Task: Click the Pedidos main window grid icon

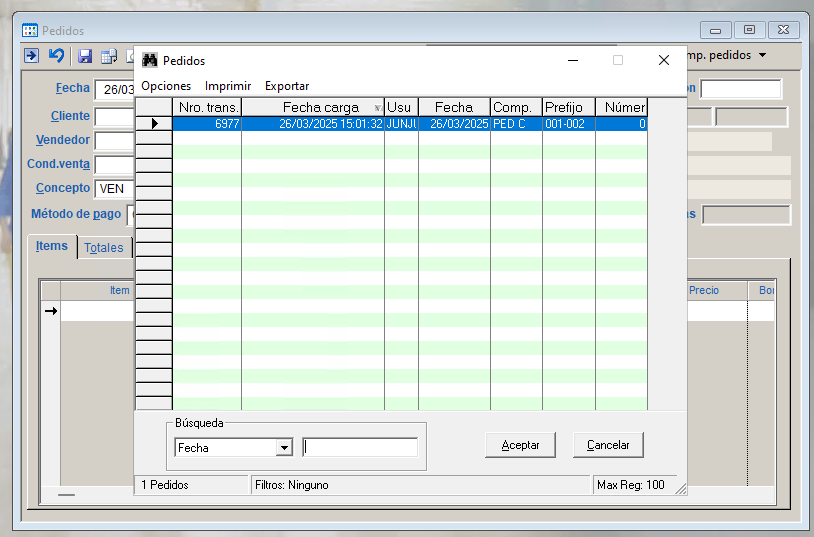Action: 30,31
